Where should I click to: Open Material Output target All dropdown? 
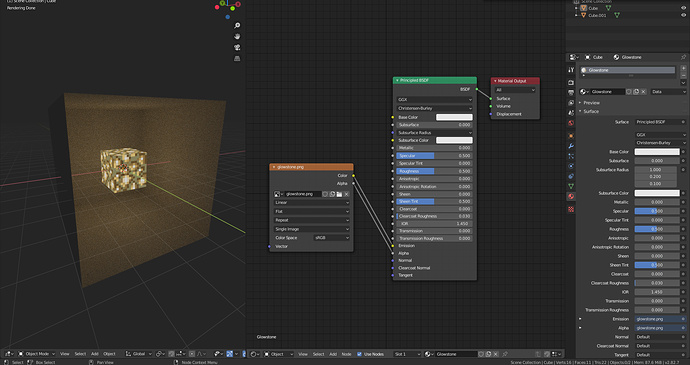pos(515,90)
